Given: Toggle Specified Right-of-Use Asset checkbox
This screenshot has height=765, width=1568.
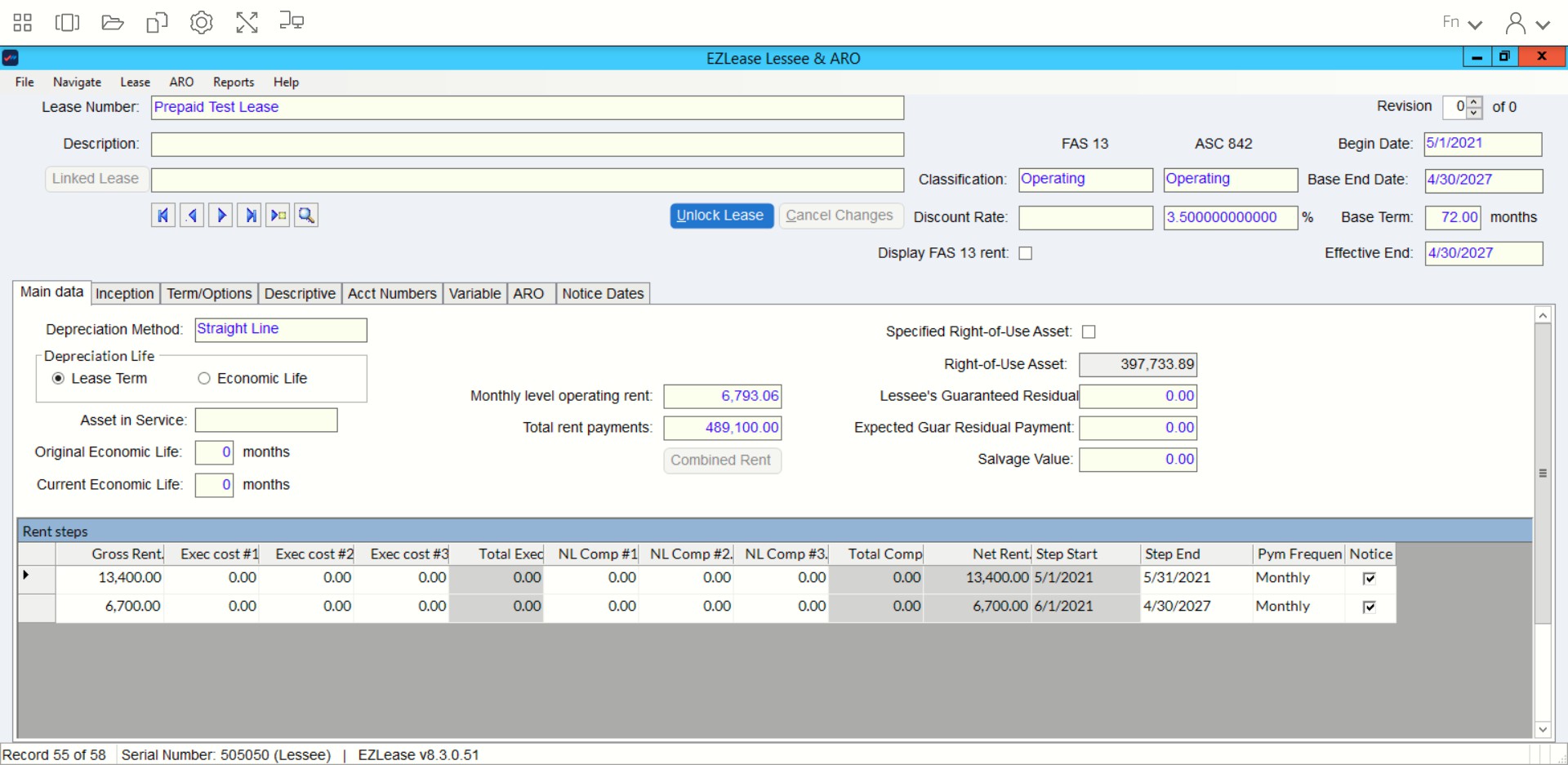Looking at the screenshot, I should [x=1089, y=331].
